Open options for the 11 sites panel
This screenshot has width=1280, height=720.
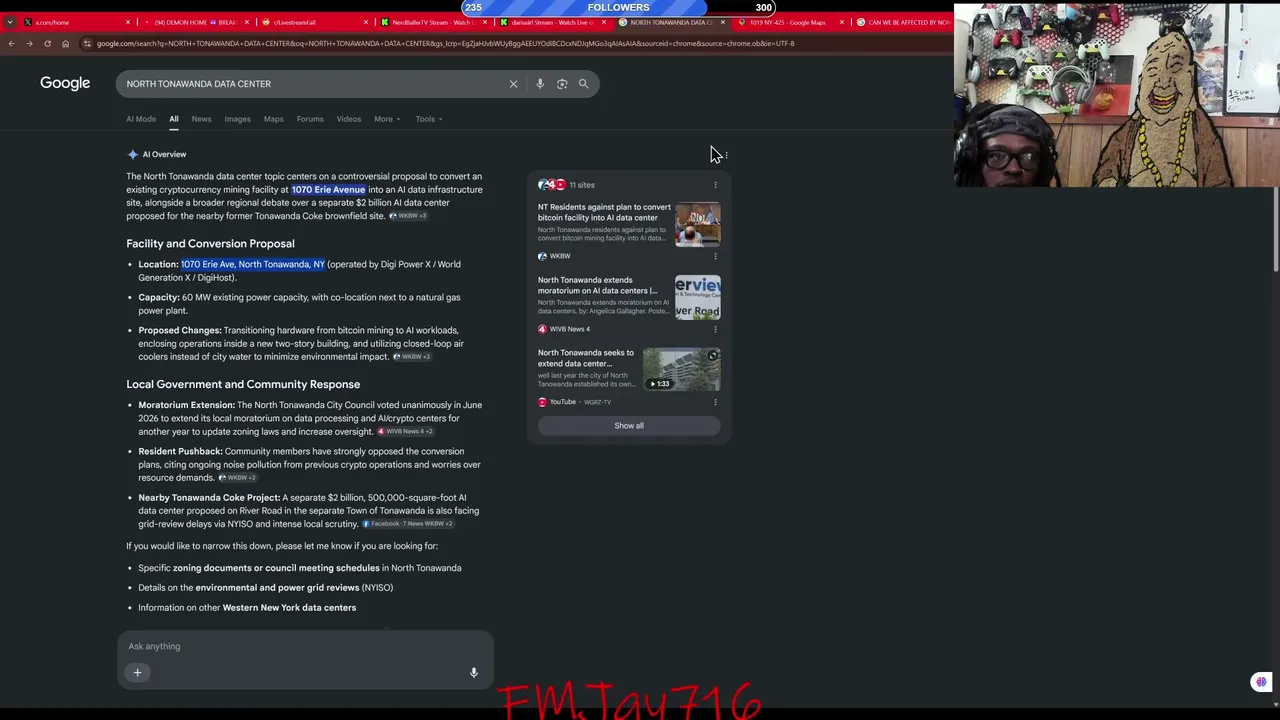point(715,185)
